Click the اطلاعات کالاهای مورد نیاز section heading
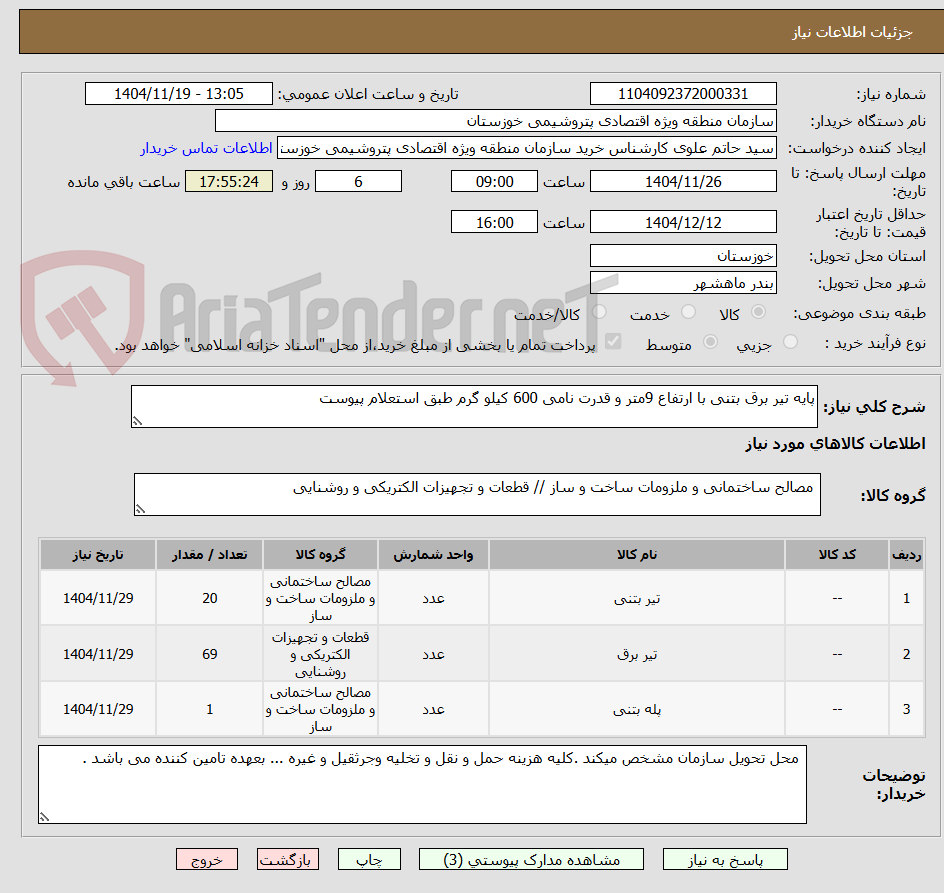 (x=835, y=444)
